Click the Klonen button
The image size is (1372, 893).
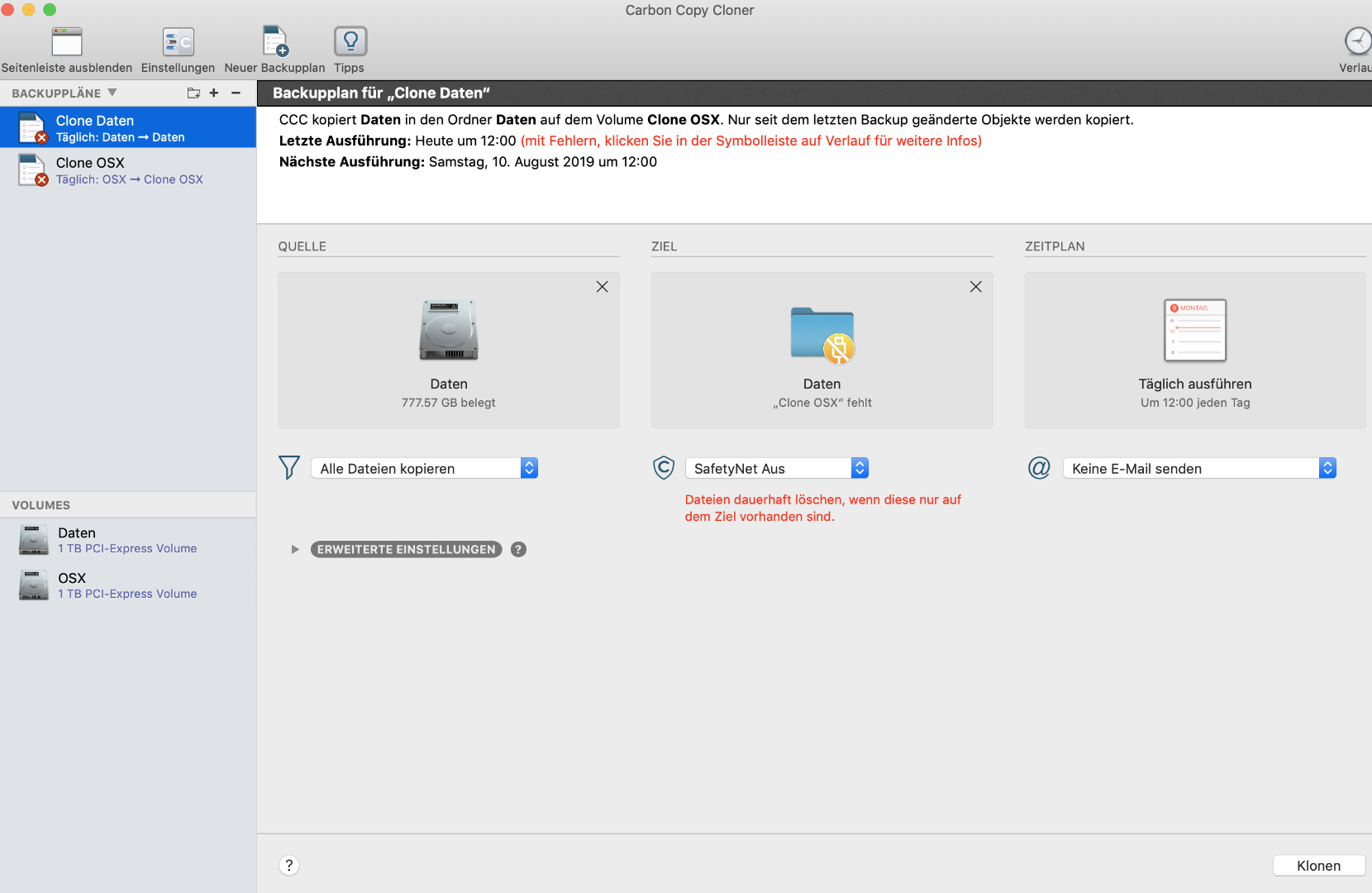(x=1319, y=866)
